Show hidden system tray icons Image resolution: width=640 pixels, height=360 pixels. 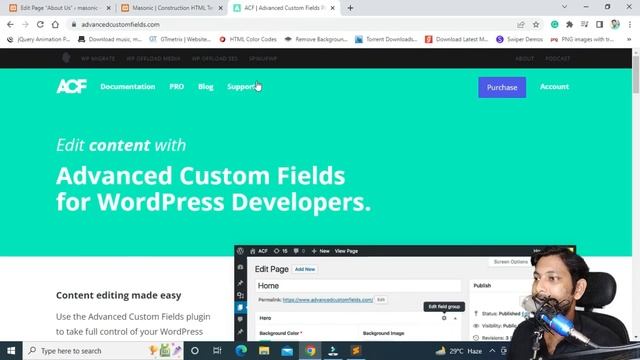pos(492,351)
